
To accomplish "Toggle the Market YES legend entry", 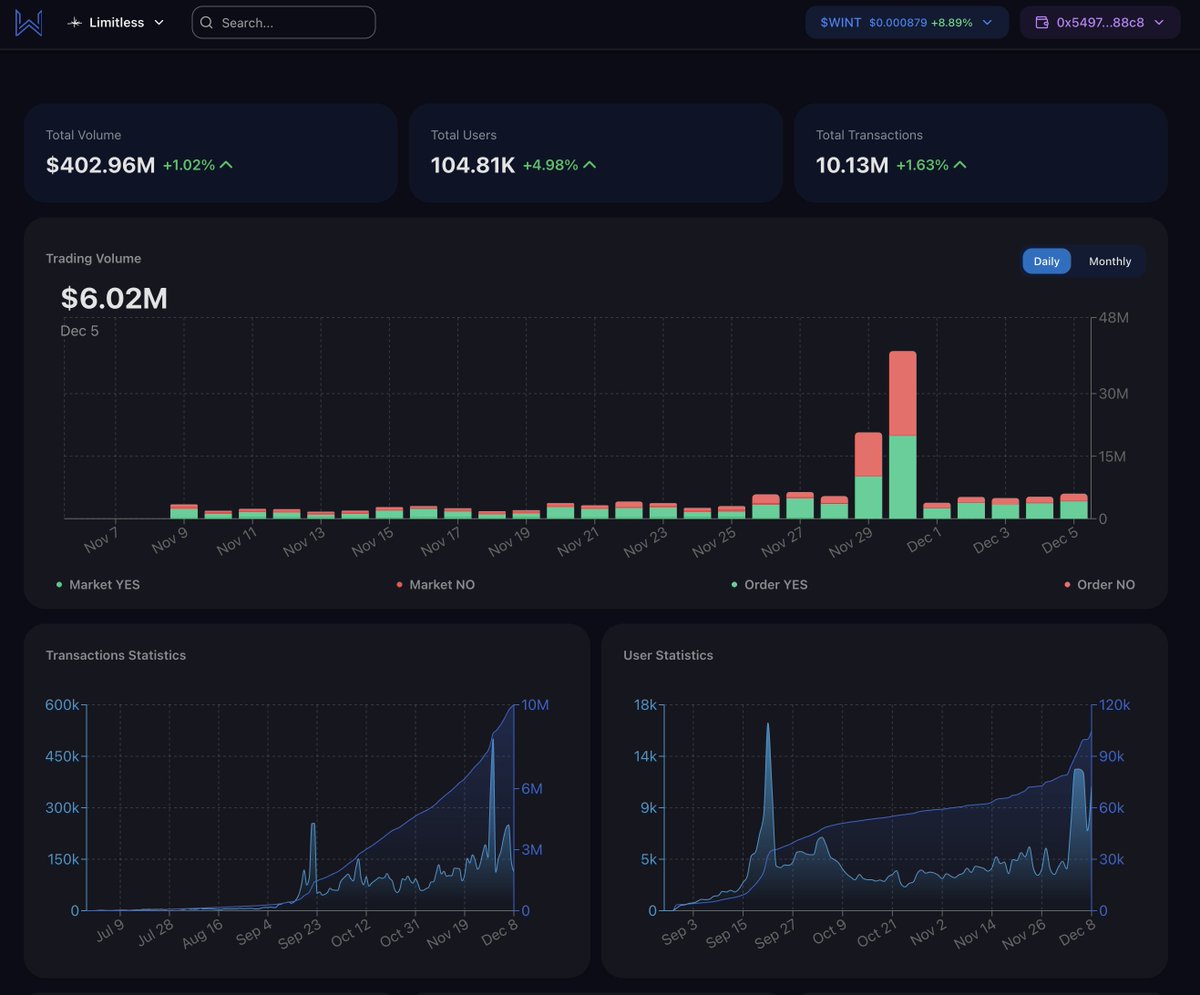I will coord(98,584).
